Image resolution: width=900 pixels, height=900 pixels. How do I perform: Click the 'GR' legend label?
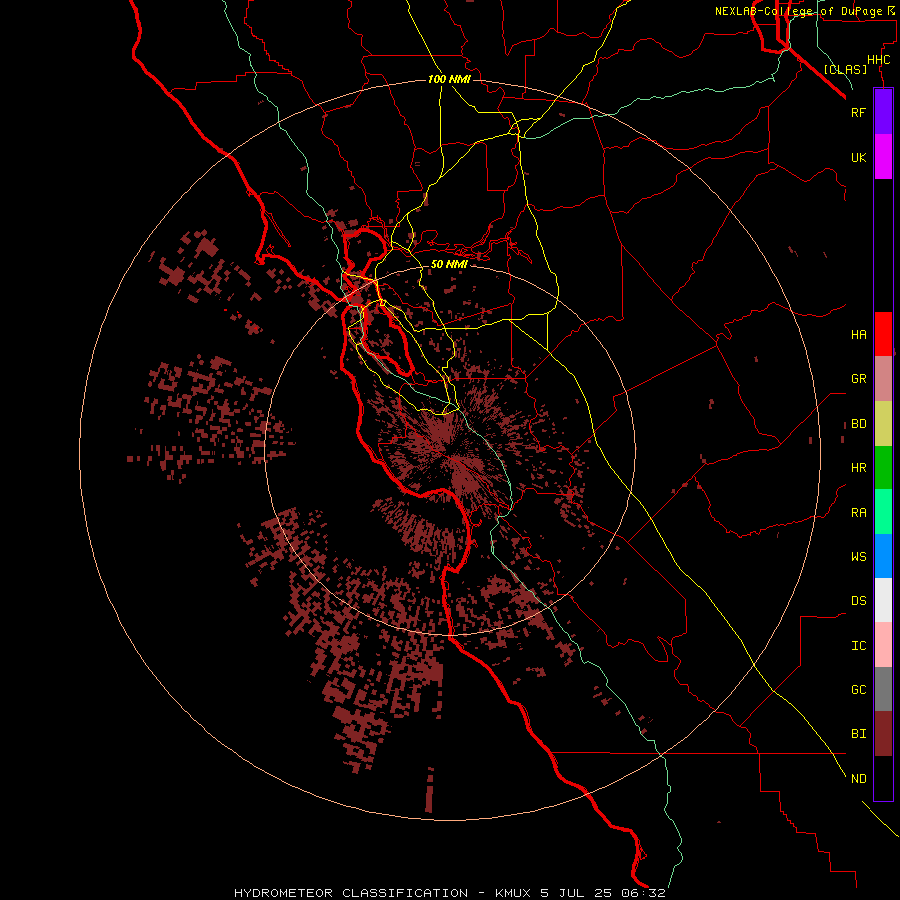coord(858,379)
